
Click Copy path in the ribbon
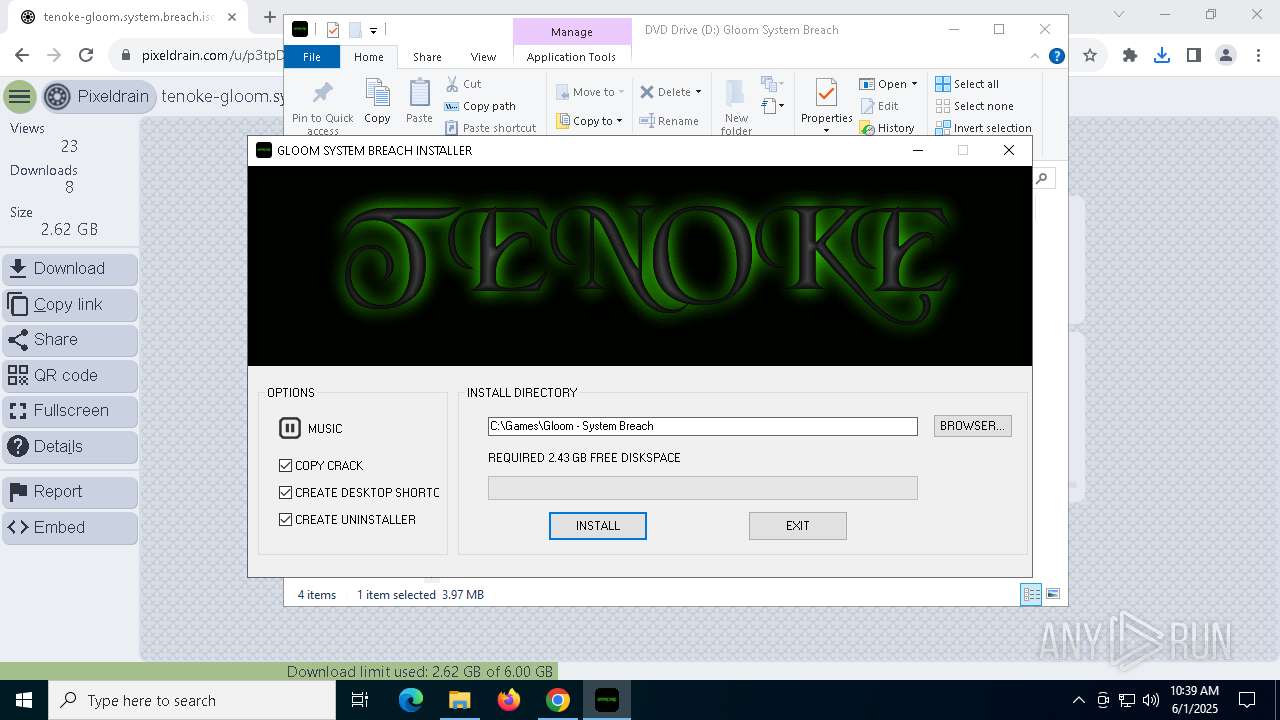[480, 106]
